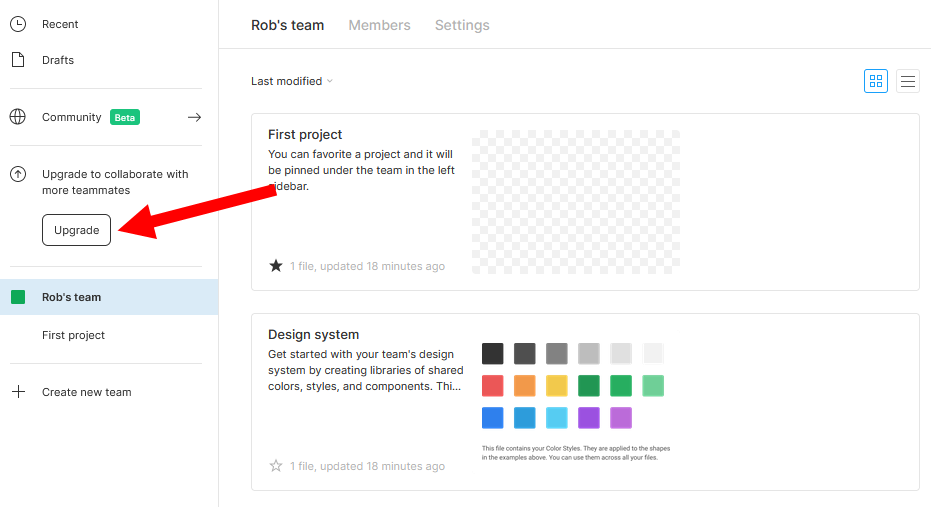Click the upgrade circle-arrow icon

coord(18,174)
